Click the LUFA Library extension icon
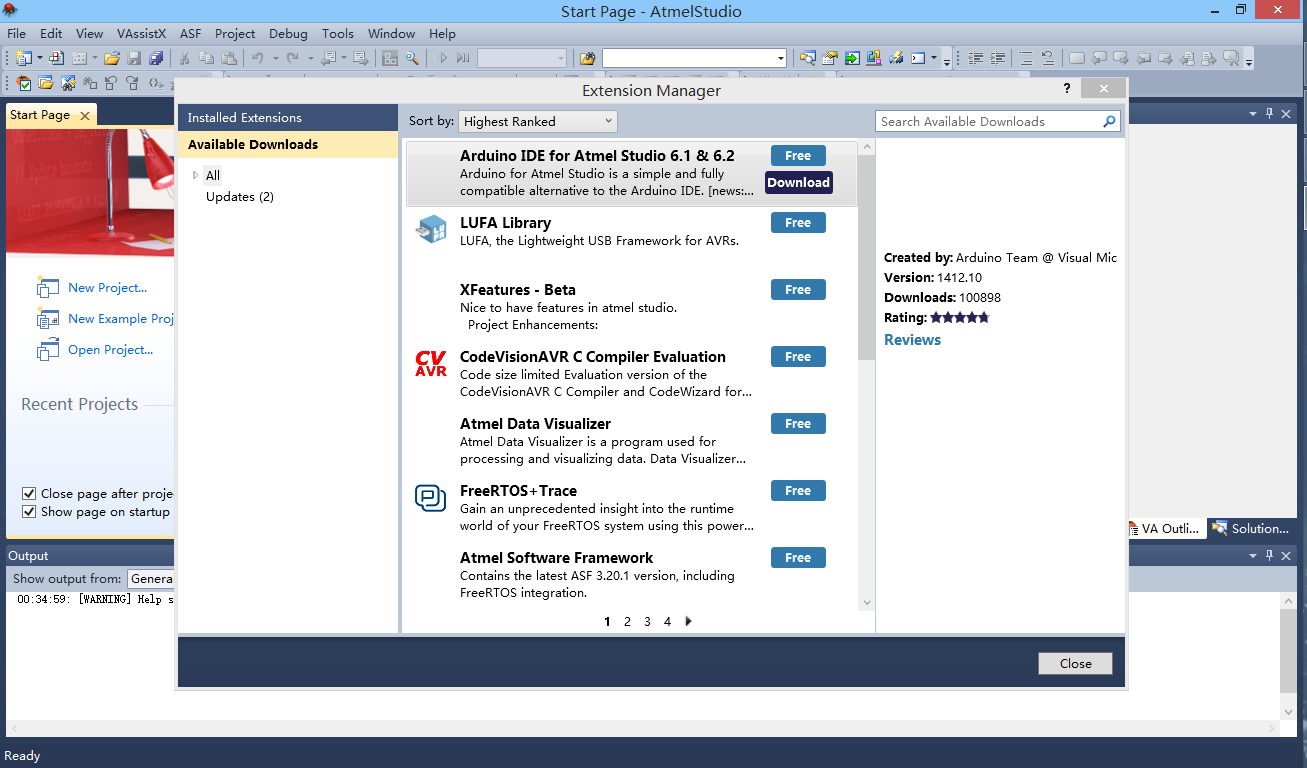The image size is (1307, 768). 431,229
